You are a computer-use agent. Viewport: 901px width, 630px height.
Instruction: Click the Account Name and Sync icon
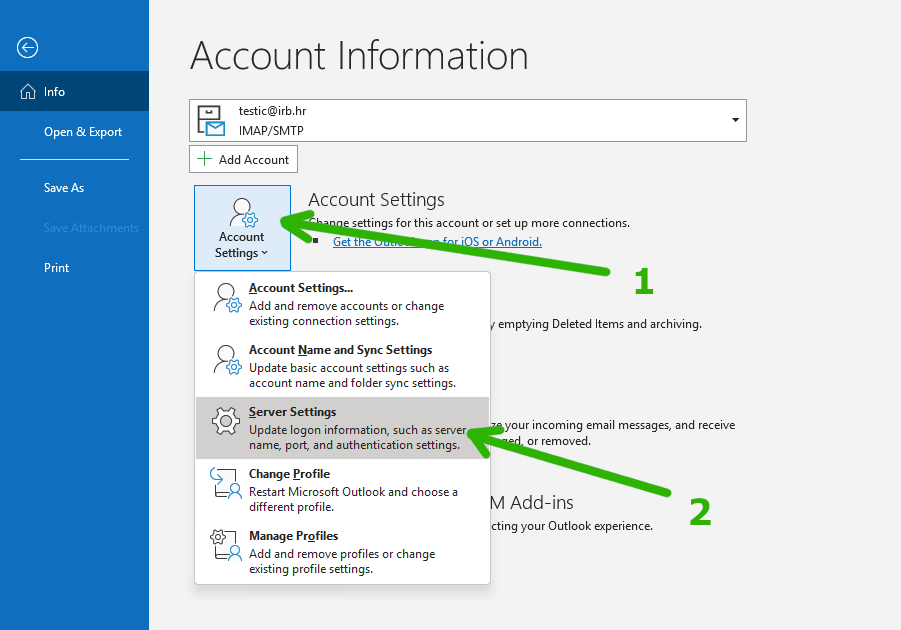(x=227, y=360)
